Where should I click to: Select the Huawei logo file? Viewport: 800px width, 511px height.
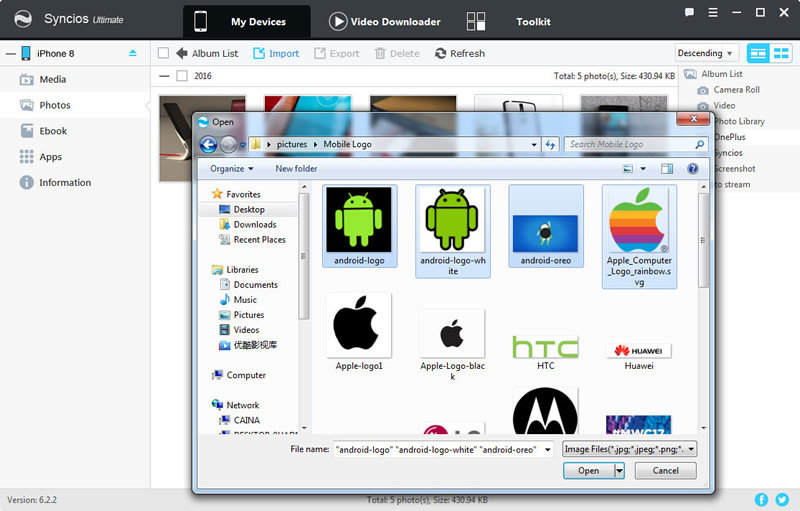click(639, 356)
